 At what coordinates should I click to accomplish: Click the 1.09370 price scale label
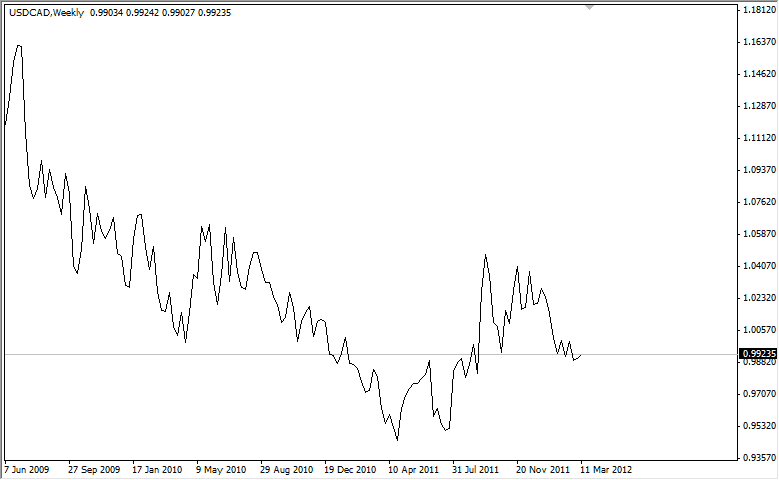[x=759, y=170]
